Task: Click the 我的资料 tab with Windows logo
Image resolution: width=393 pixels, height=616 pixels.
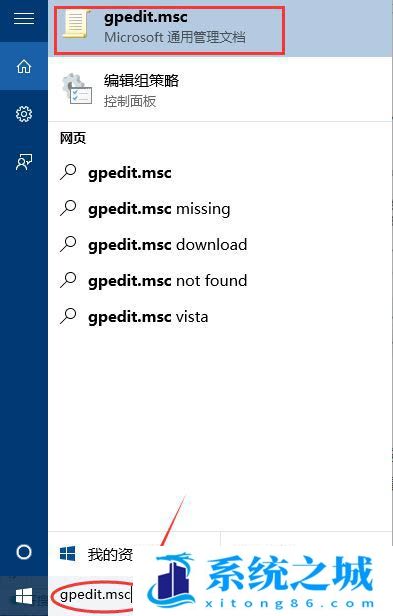Action: coord(96,554)
